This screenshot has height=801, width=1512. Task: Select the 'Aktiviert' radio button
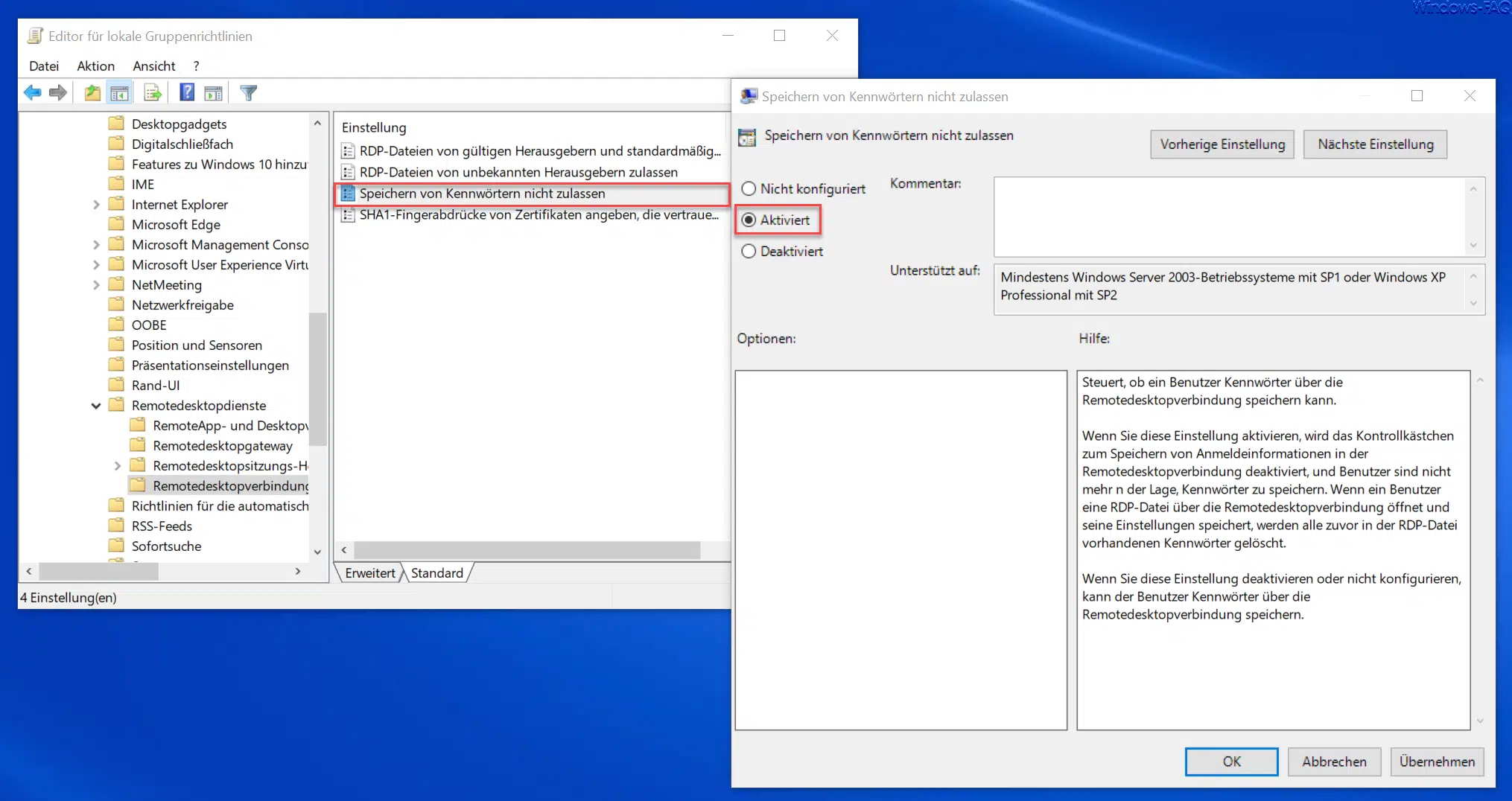(x=749, y=220)
